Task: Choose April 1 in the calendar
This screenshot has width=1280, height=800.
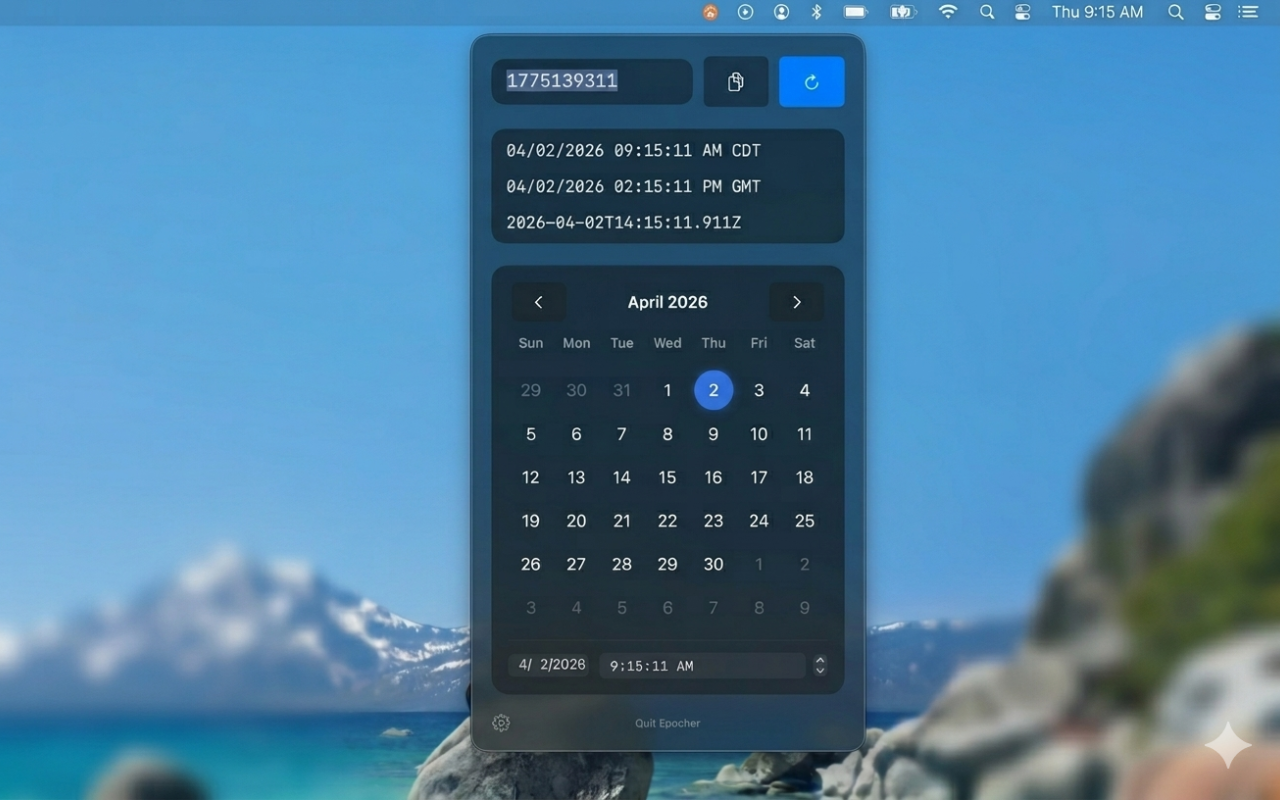Action: click(x=668, y=390)
